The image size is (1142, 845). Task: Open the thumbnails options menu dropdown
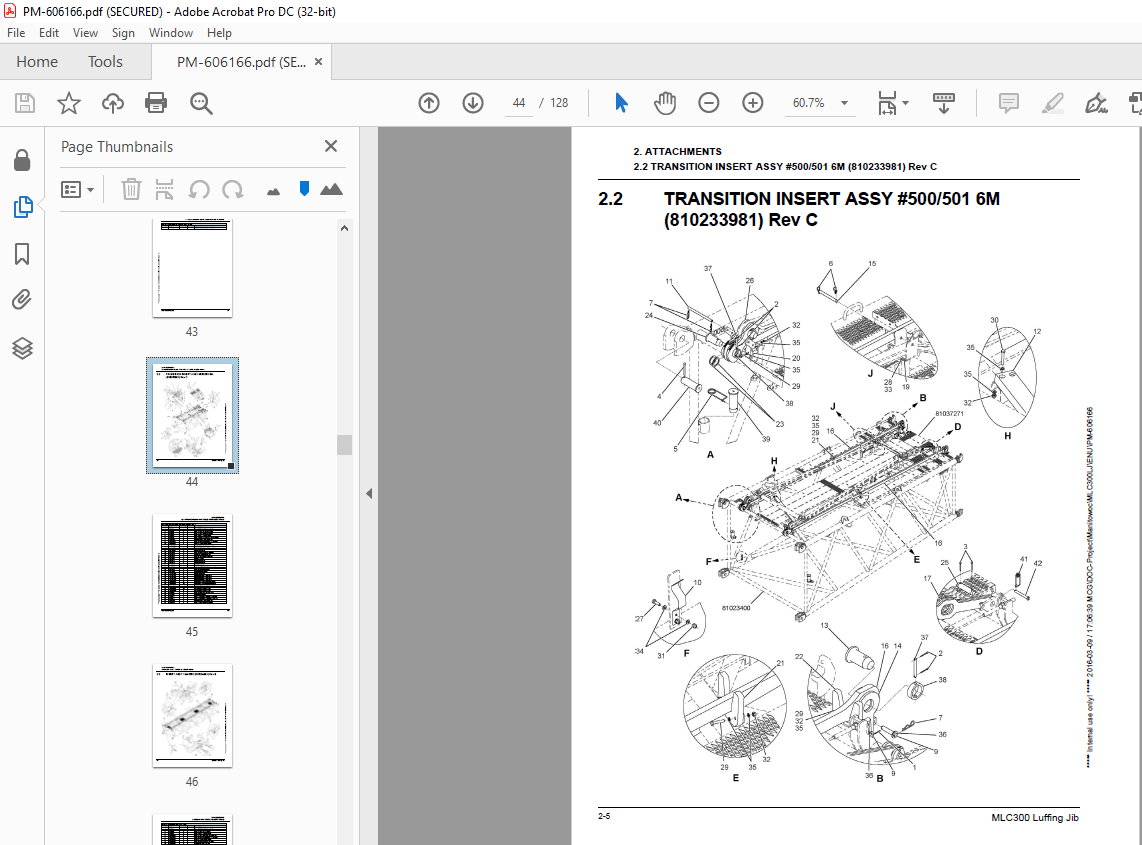(x=77, y=190)
